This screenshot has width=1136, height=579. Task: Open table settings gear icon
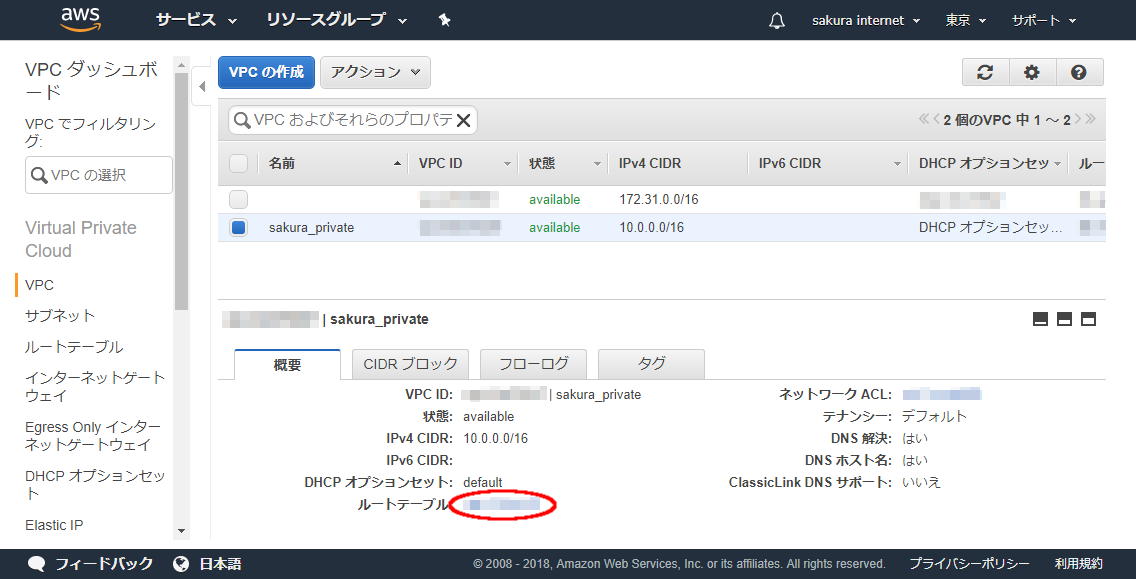pos(1032,72)
